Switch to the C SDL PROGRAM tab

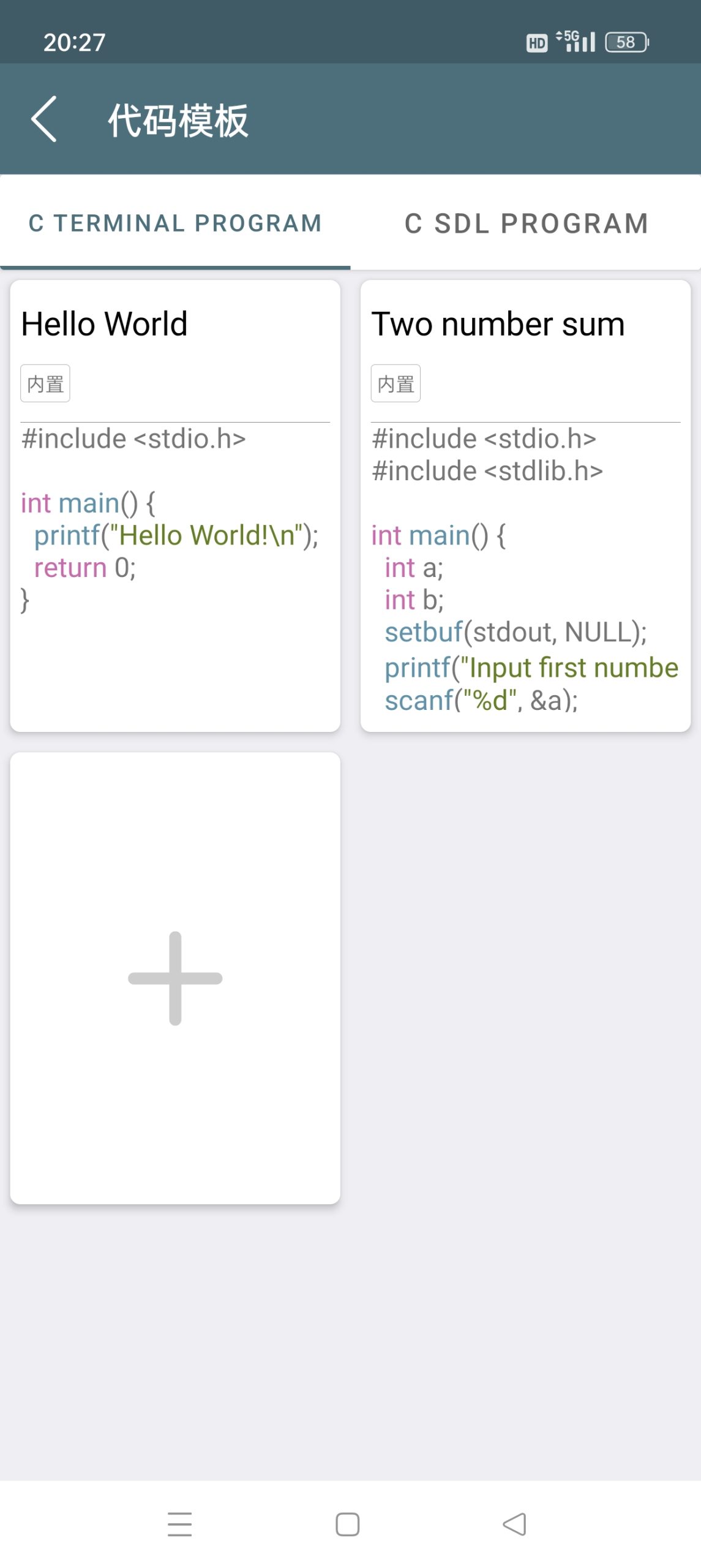click(x=525, y=223)
